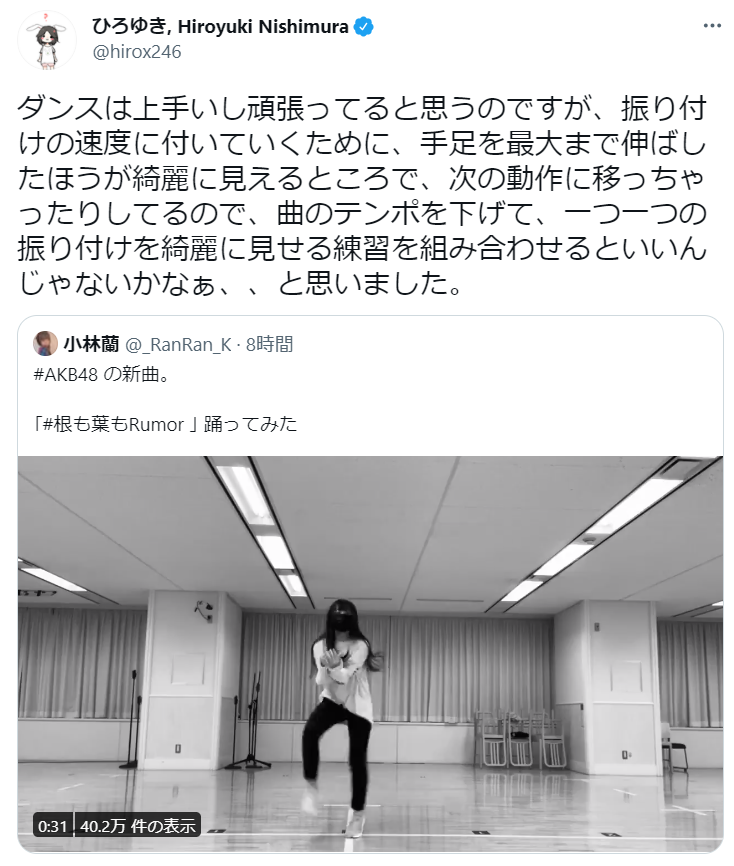The image size is (734, 866).
Task: Click the quoted tweet card header area
Action: pos(370,344)
